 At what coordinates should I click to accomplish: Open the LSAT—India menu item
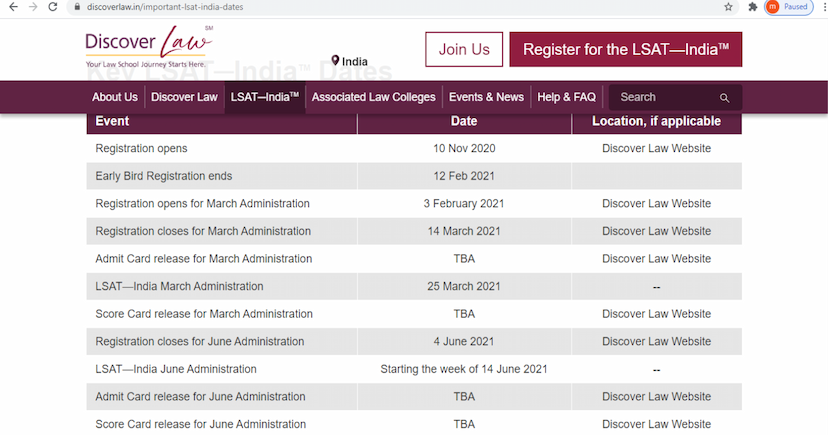[265, 97]
